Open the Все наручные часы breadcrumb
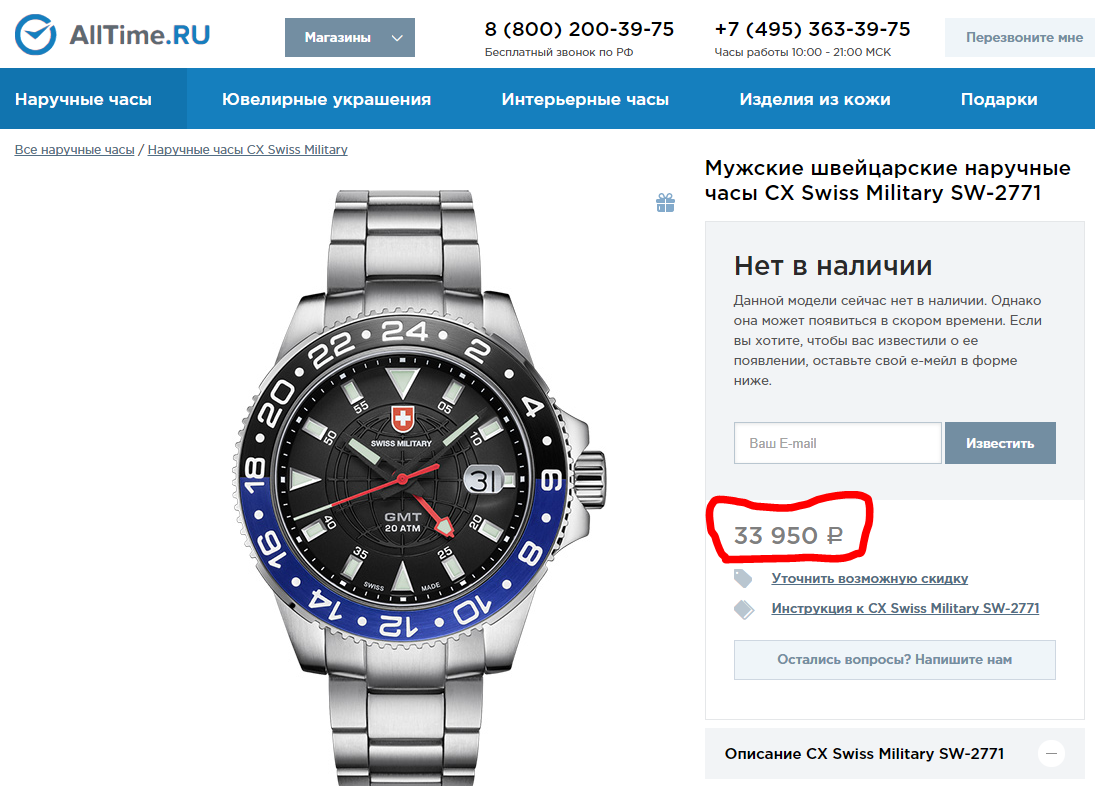Image resolution: width=1095 pixels, height=786 pixels. click(75, 149)
